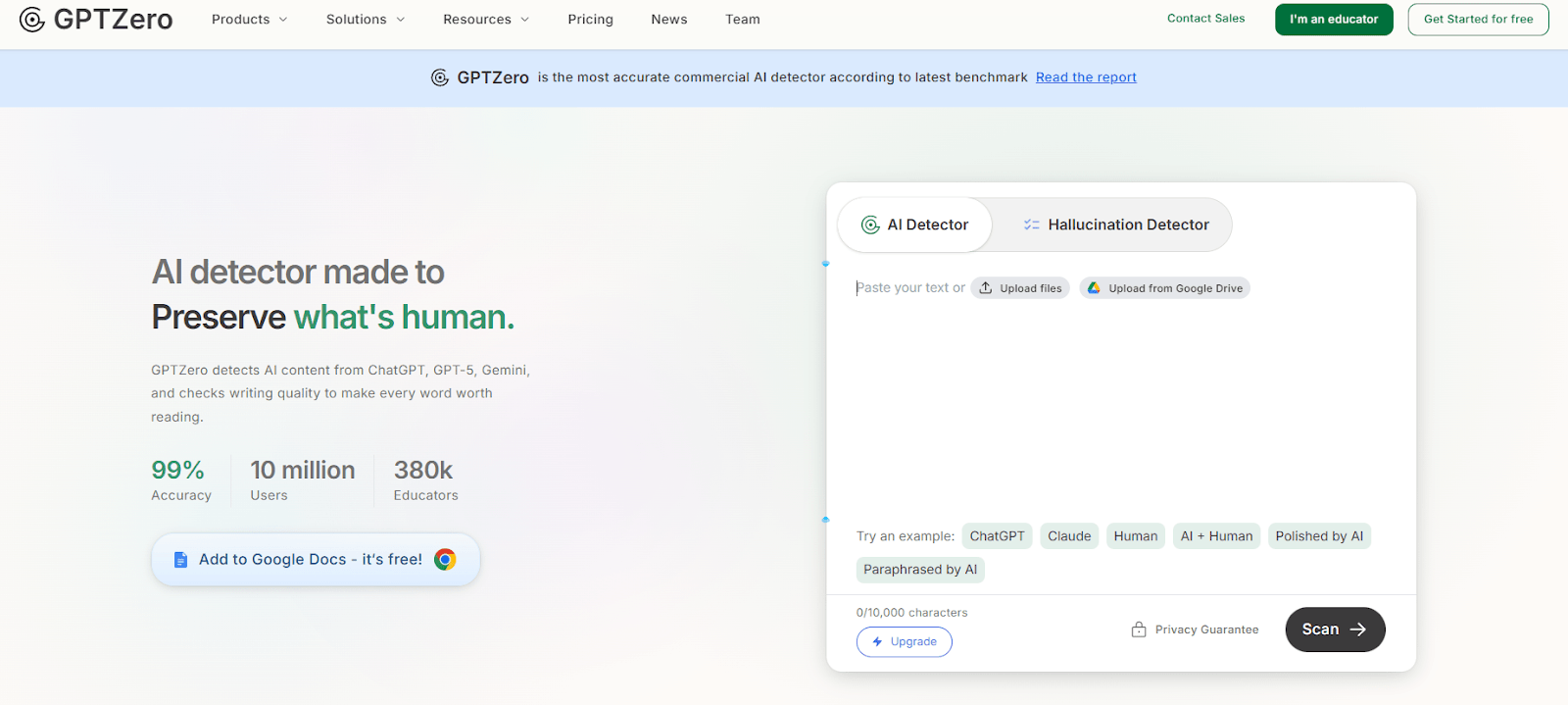Open the News page

pyautogui.click(x=669, y=20)
